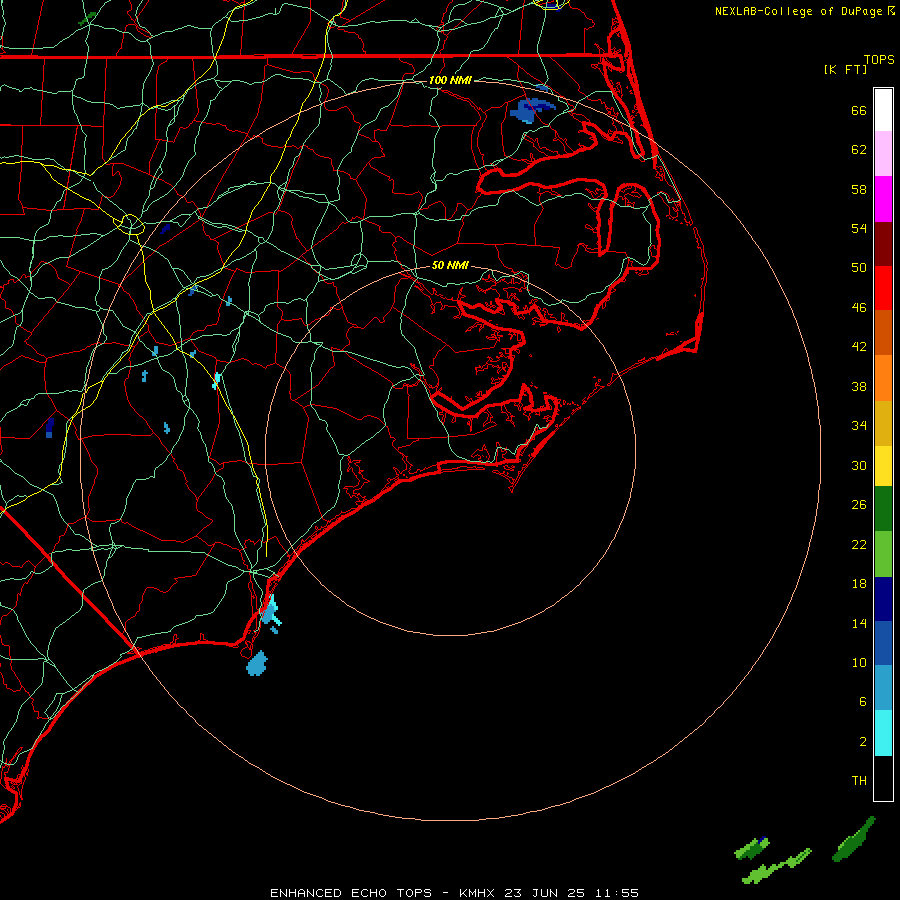The image size is (900, 900).
Task: Click the "TOPS" legend heading
Action: click(879, 59)
